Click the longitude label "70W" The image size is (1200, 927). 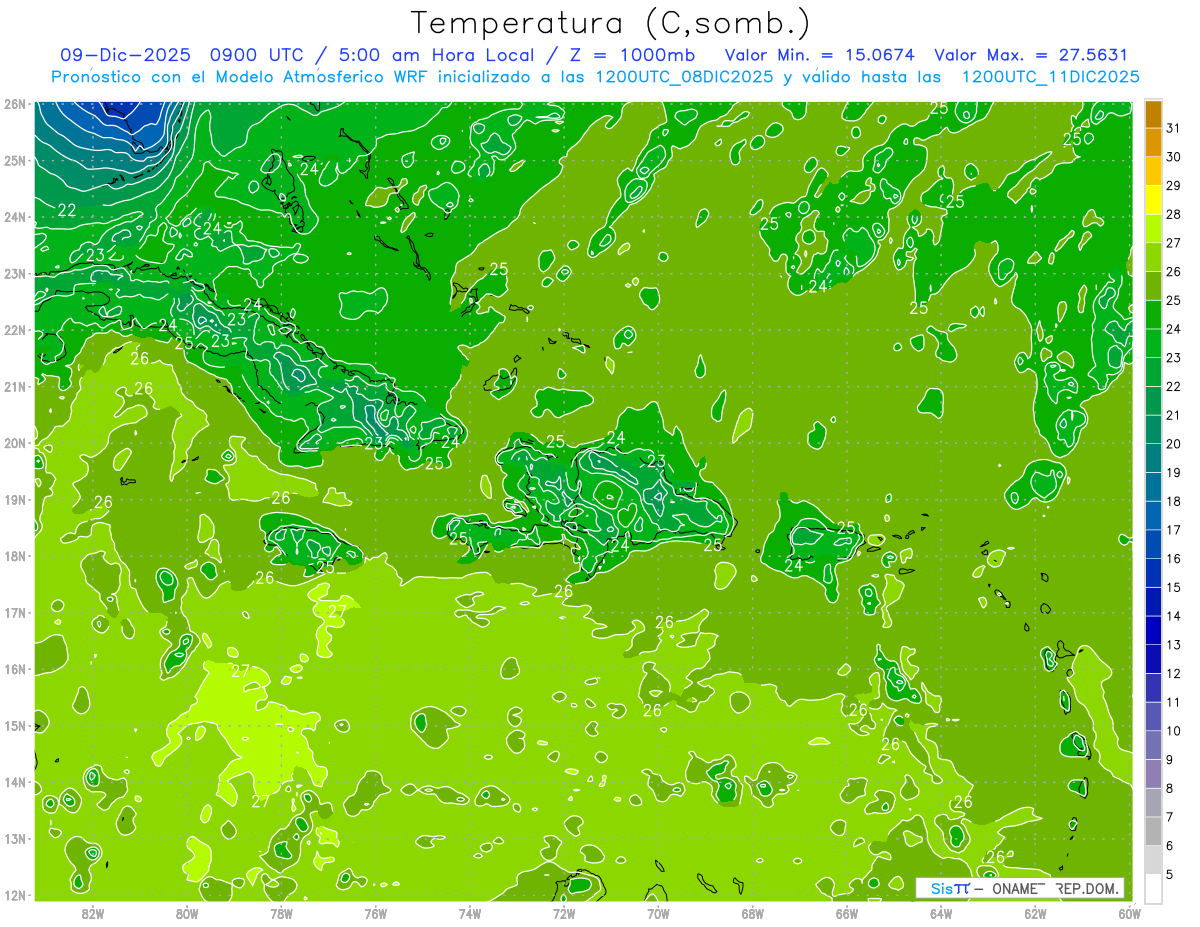(658, 912)
